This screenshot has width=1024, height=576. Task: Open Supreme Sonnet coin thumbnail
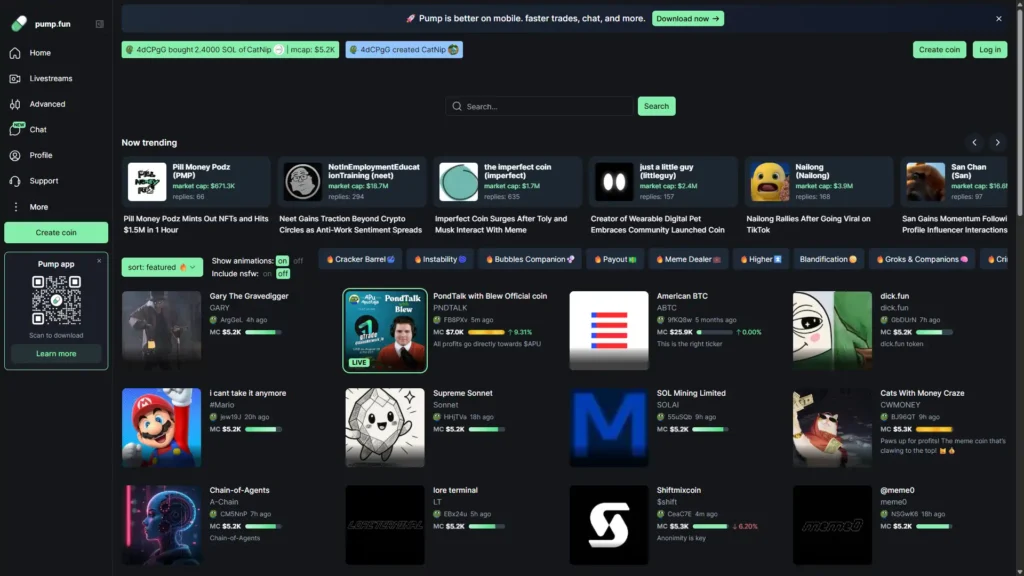point(385,428)
